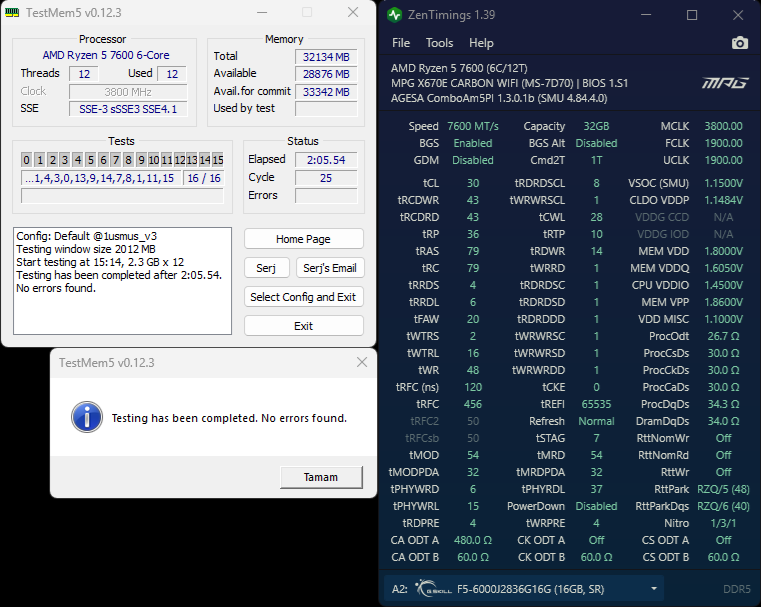
Task: Click the ZenTimings app logo icon
Action: [x=395, y=15]
